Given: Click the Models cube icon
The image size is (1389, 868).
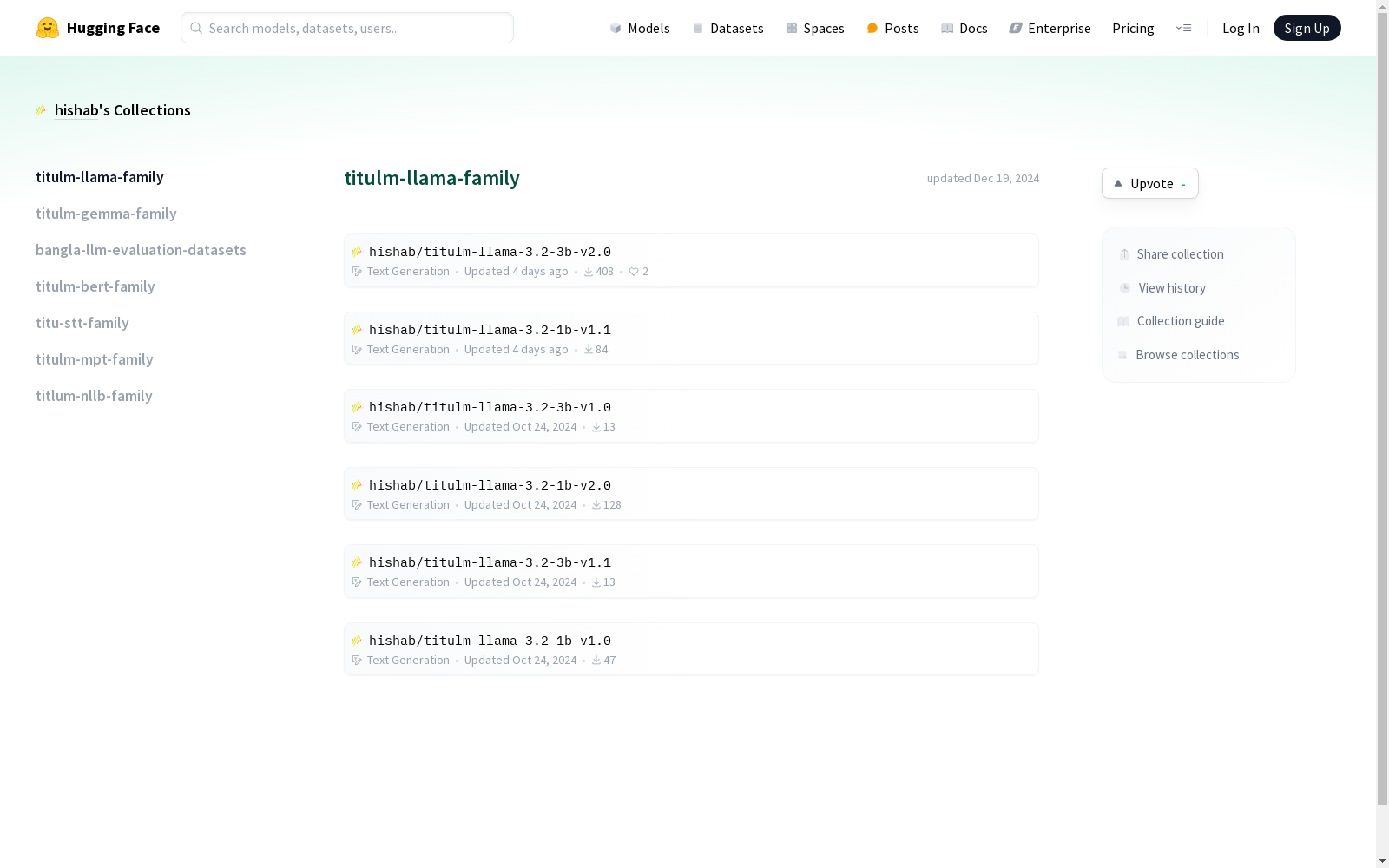Looking at the screenshot, I should [616, 28].
